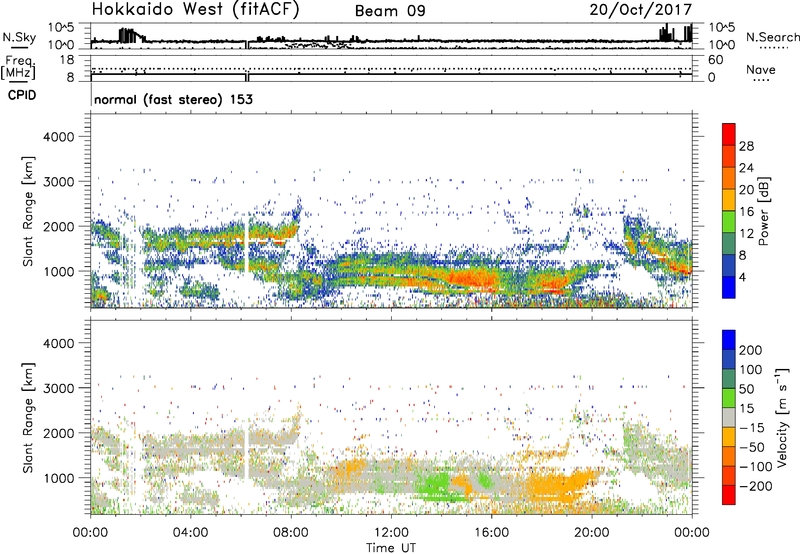Click the '20:00' time tick label
The image size is (800, 554).
tap(591, 533)
